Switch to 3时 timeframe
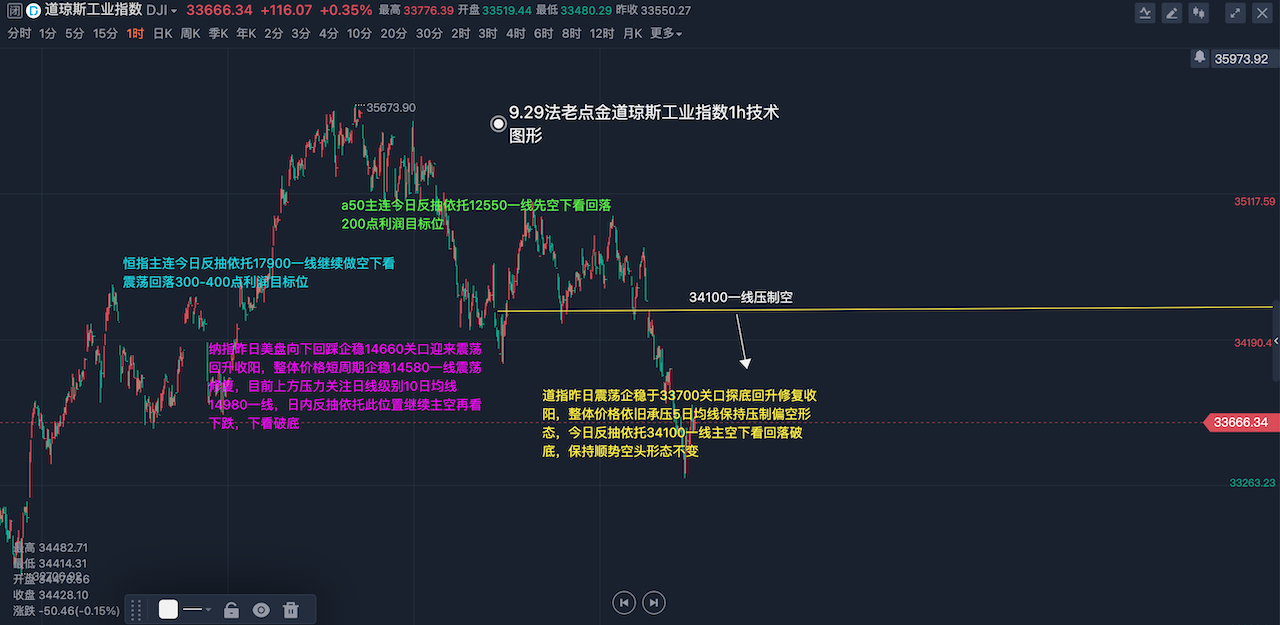 coord(488,33)
